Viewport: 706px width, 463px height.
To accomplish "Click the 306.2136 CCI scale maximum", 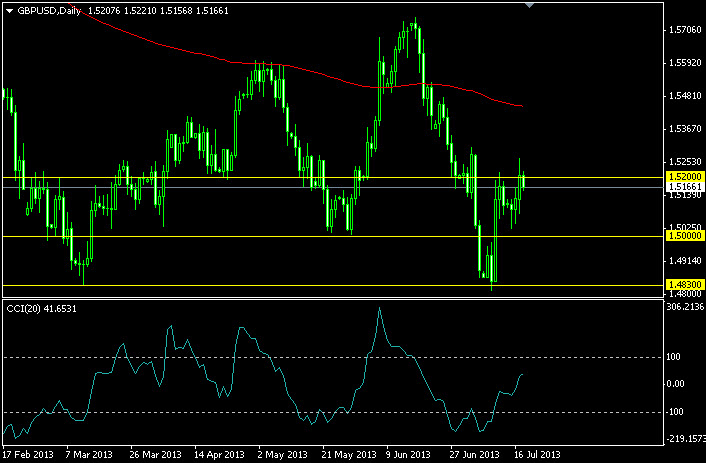I will click(685, 307).
